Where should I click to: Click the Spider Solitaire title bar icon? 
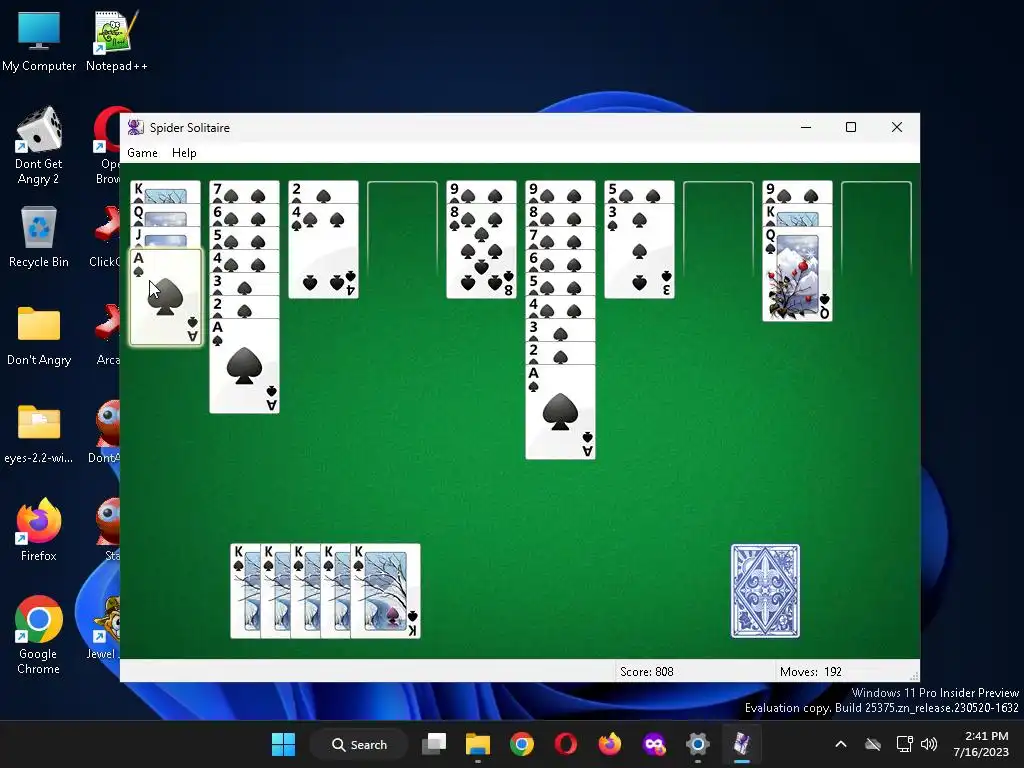tap(135, 127)
